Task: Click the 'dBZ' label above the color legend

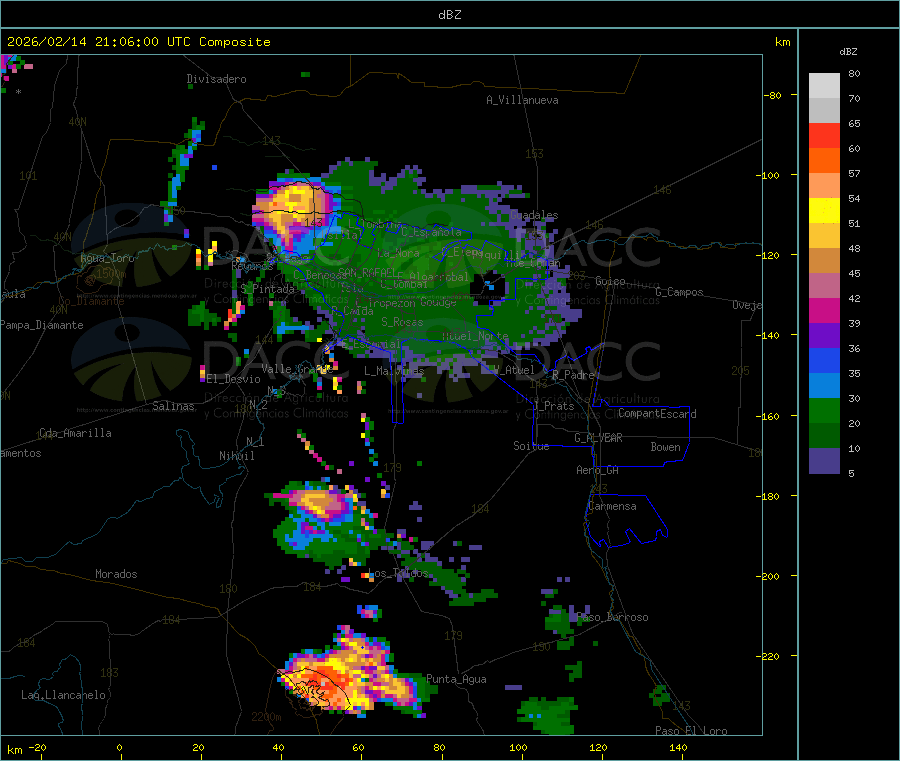Action: tap(848, 52)
